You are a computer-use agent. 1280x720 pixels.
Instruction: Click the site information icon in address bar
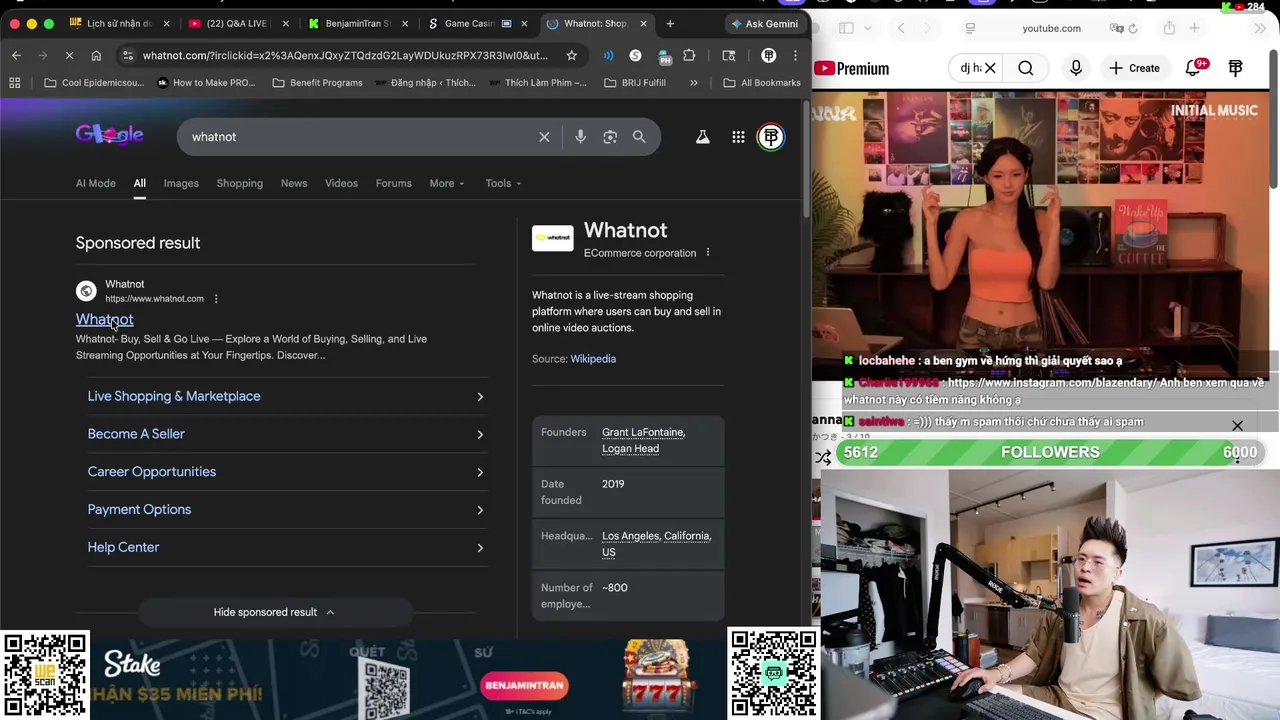tap(127, 55)
